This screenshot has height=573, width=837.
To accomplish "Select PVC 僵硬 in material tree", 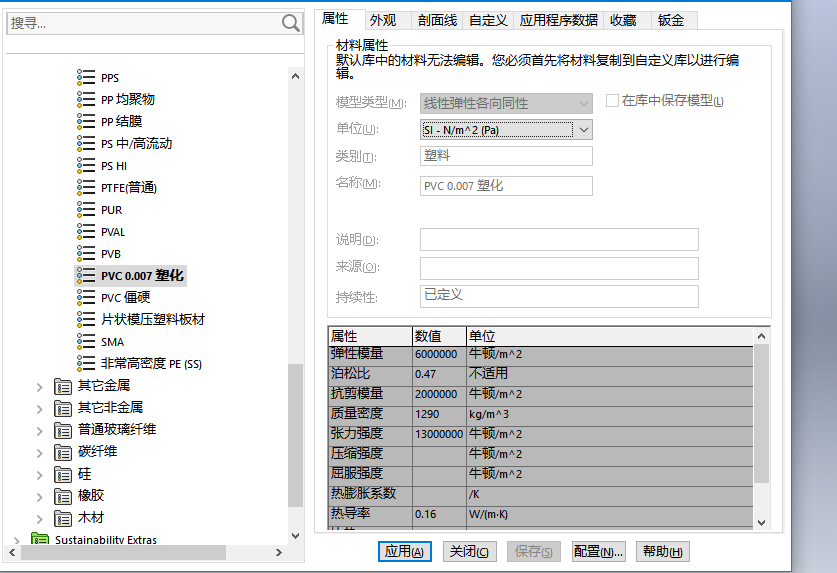I will pos(125,298).
